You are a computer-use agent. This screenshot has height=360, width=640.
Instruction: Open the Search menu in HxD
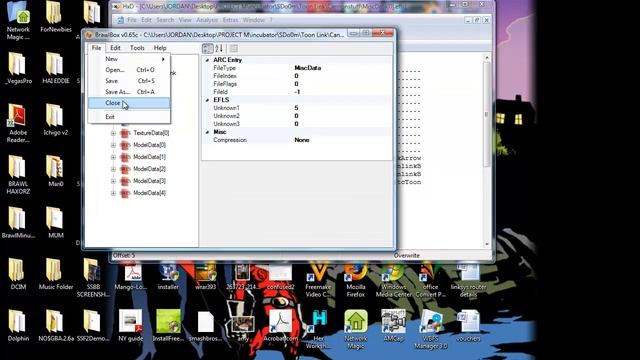tap(165, 20)
